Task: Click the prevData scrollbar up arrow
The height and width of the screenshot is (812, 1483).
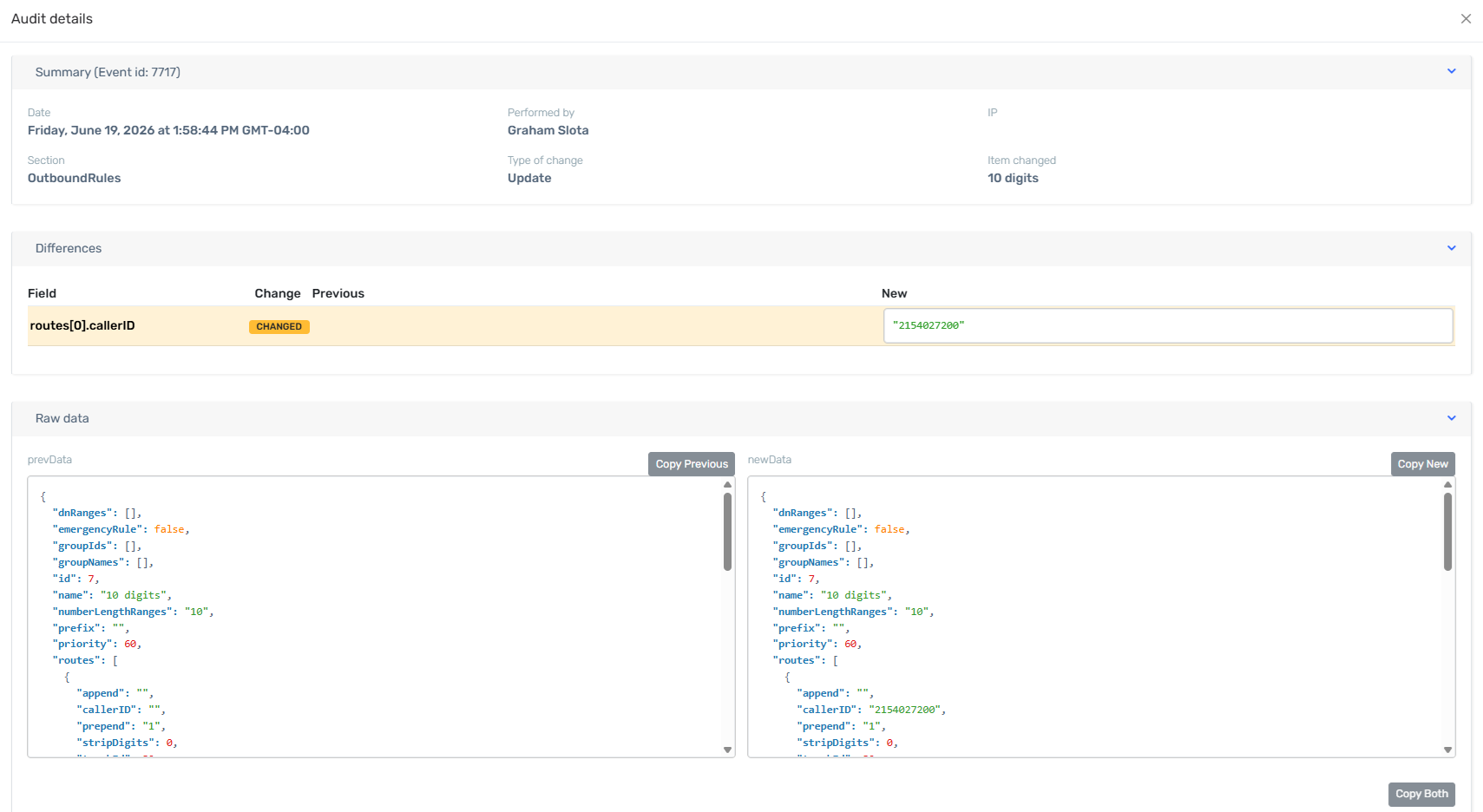Action: coord(727,485)
